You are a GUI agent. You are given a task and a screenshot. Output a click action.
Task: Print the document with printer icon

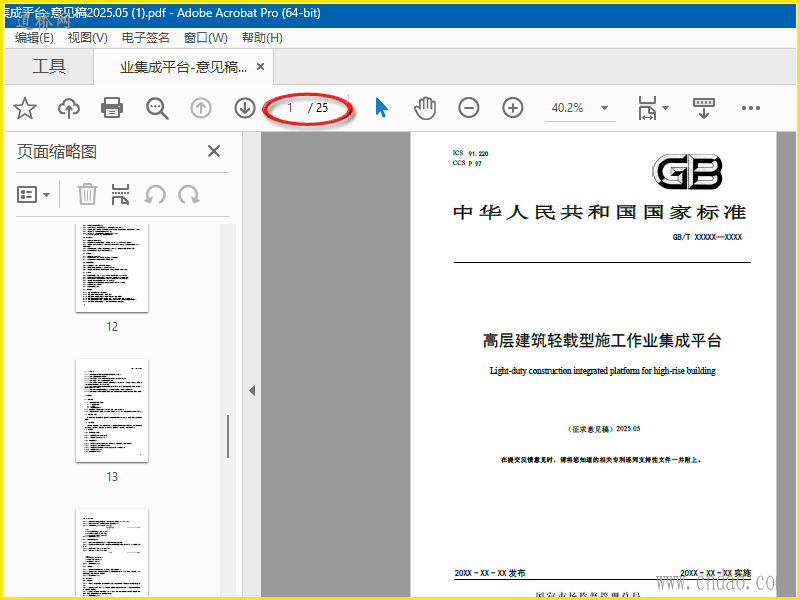(x=112, y=108)
